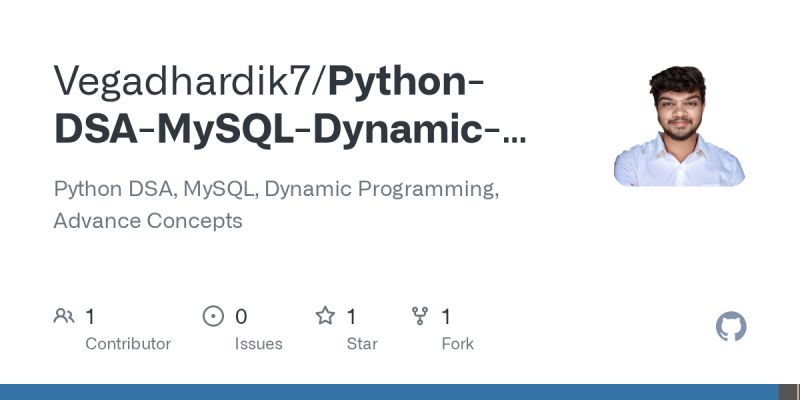This screenshot has width=800, height=400.
Task: Click the fork branch icon
Action: (420, 316)
